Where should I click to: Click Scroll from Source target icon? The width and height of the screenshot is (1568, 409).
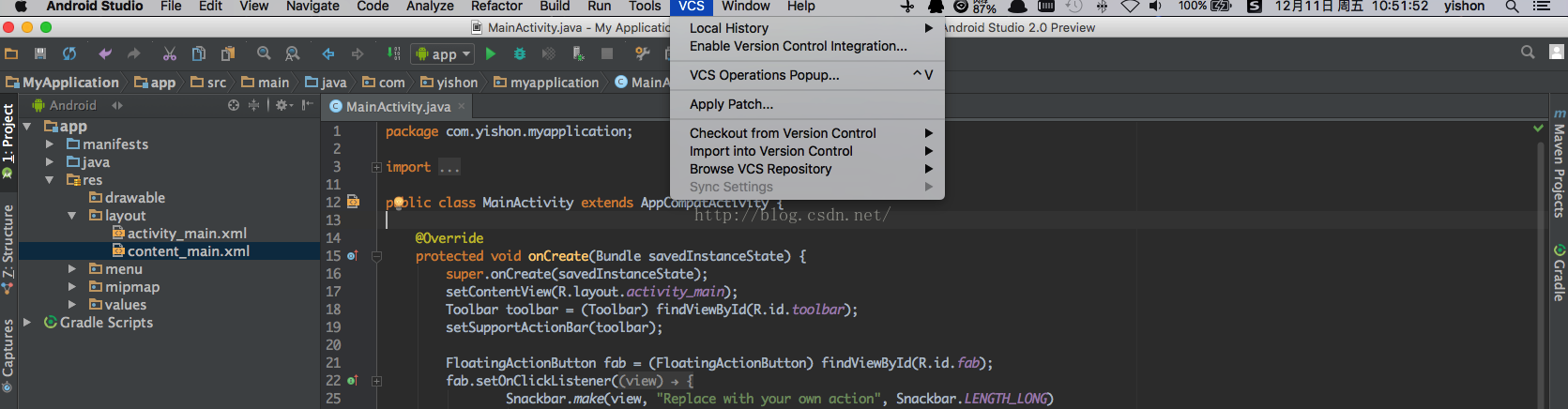pos(234,105)
